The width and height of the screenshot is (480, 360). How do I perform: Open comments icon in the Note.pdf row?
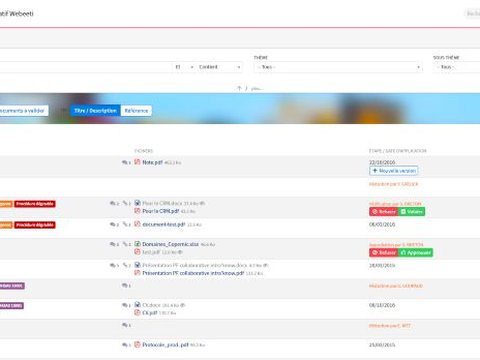126,162
